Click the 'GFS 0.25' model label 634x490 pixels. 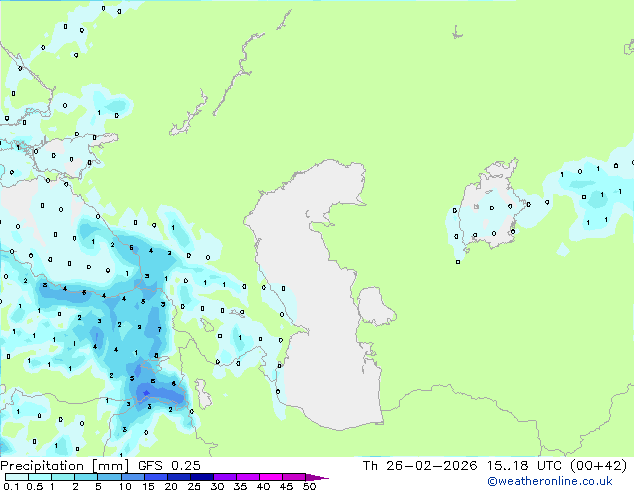coord(169,466)
